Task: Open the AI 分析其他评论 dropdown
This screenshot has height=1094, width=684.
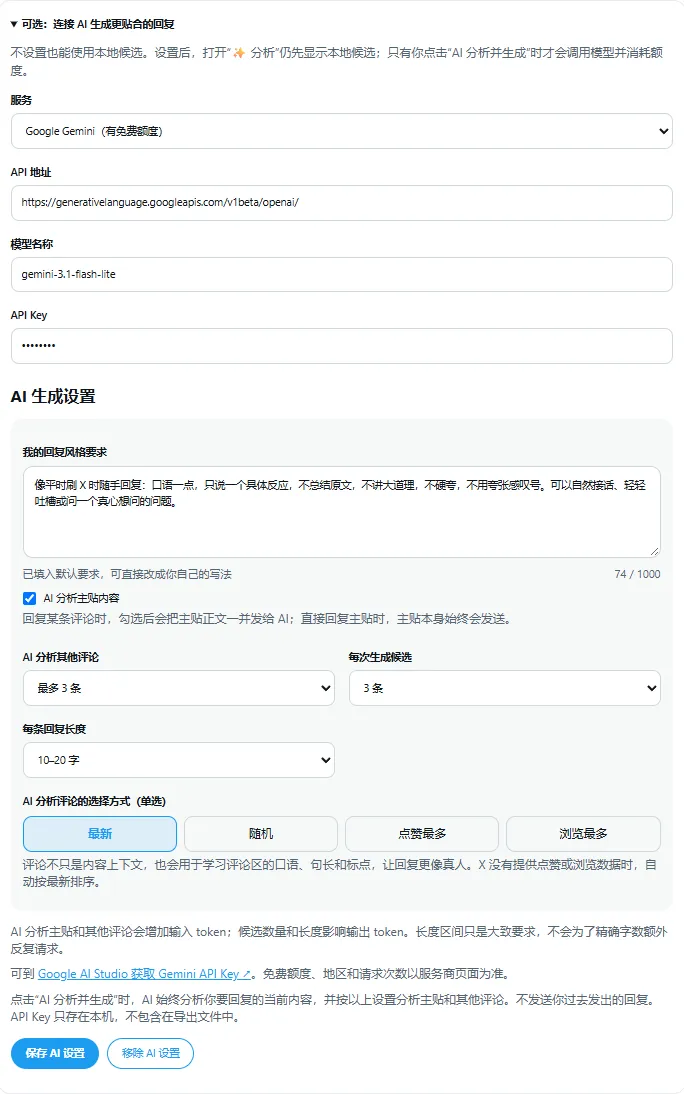Action: pyautogui.click(x=179, y=688)
